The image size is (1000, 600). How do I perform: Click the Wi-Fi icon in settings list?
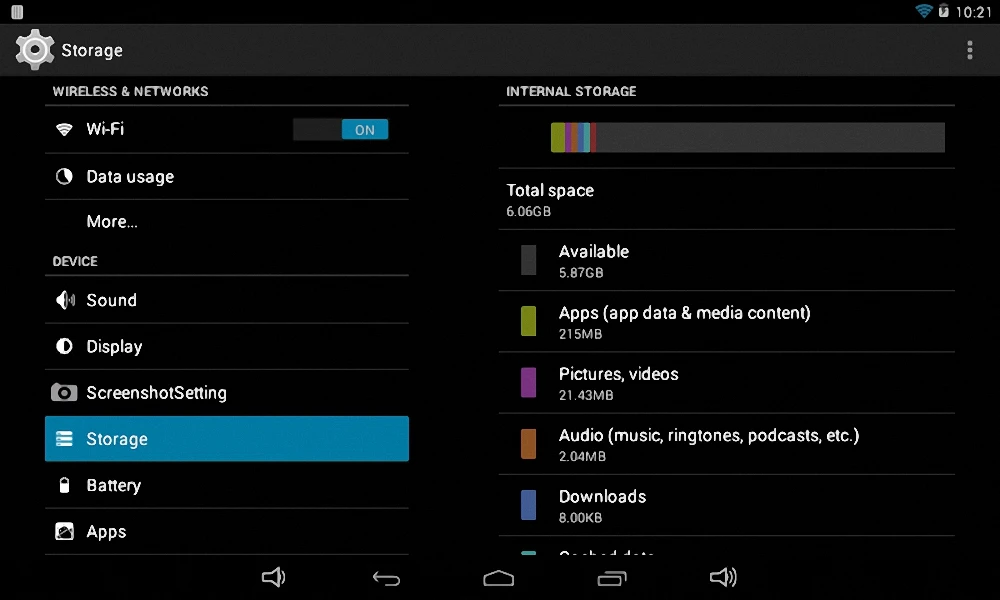(64, 129)
